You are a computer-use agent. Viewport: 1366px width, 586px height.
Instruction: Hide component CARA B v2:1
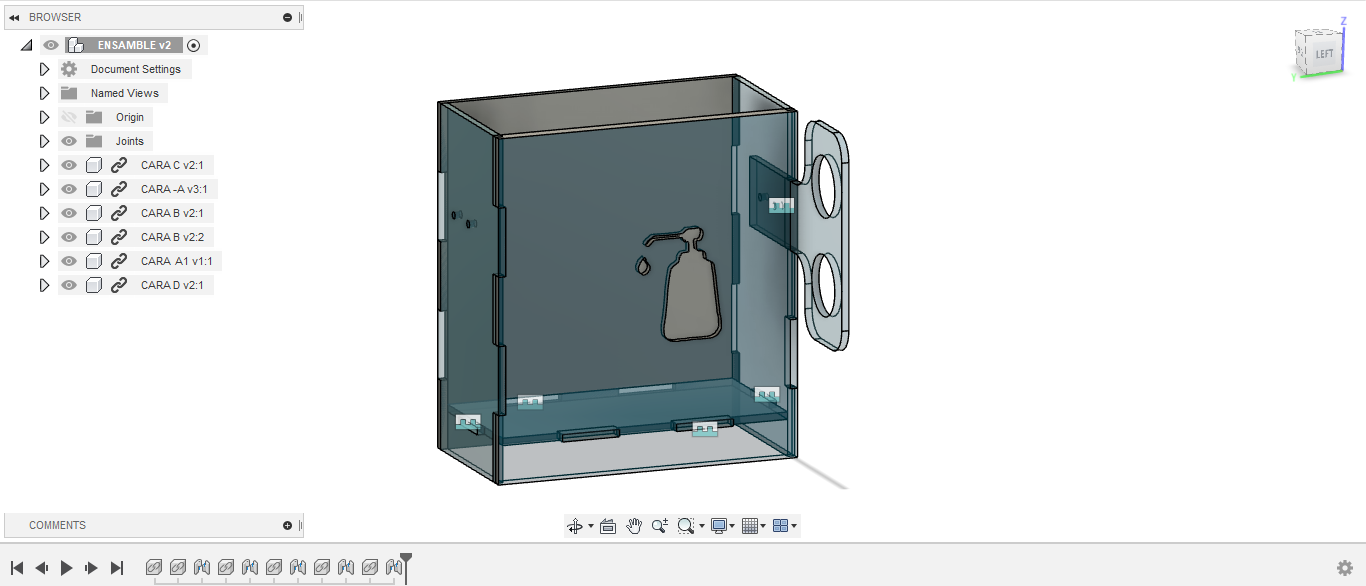click(69, 213)
